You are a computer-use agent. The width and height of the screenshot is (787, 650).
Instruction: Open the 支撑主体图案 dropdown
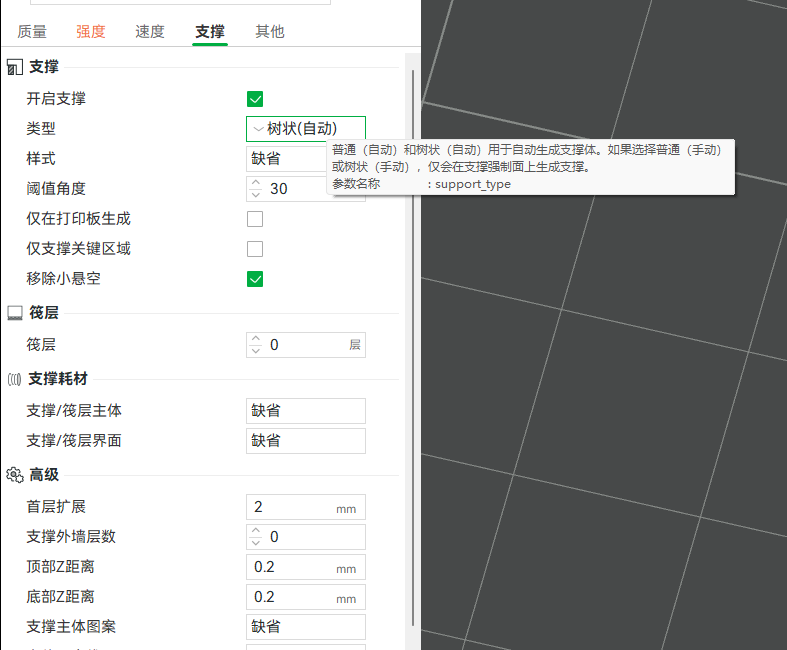(x=306, y=626)
